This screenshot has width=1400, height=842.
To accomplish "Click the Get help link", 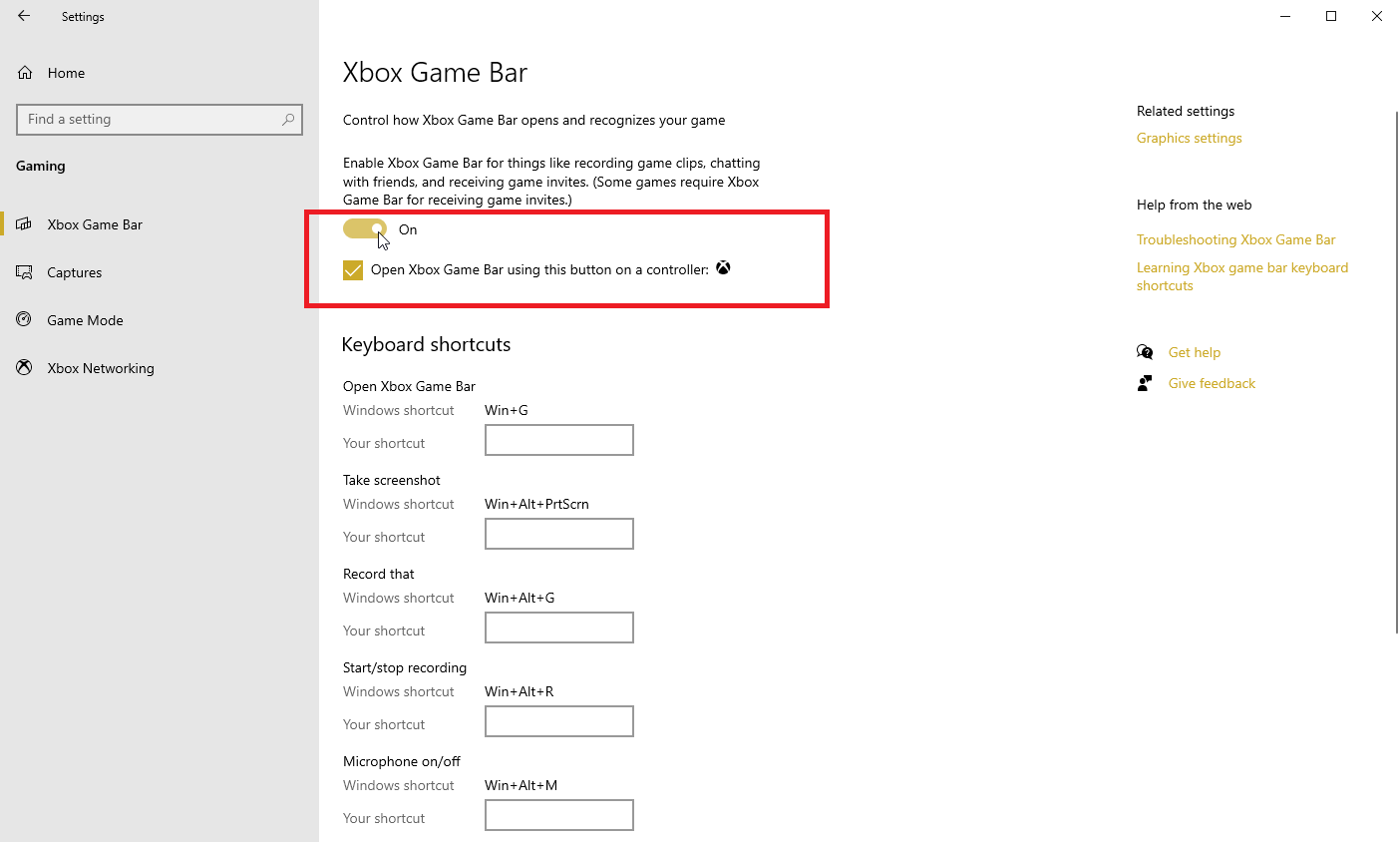I will click(x=1194, y=352).
